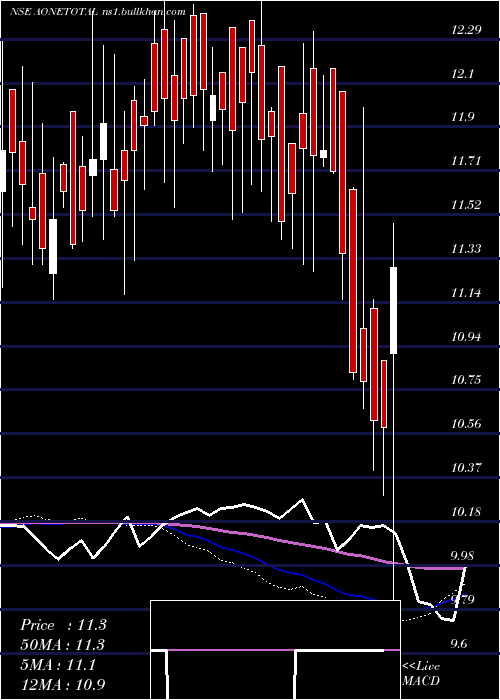Screen dimensions: 500x700
Task: Click the 11.9 price axis label
Action: click(462, 117)
